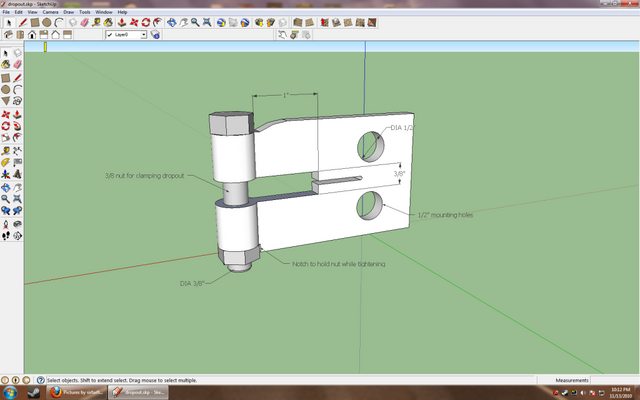Screen dimensions: 640x400
Task: Click the Measurements input box
Action: pos(615,380)
